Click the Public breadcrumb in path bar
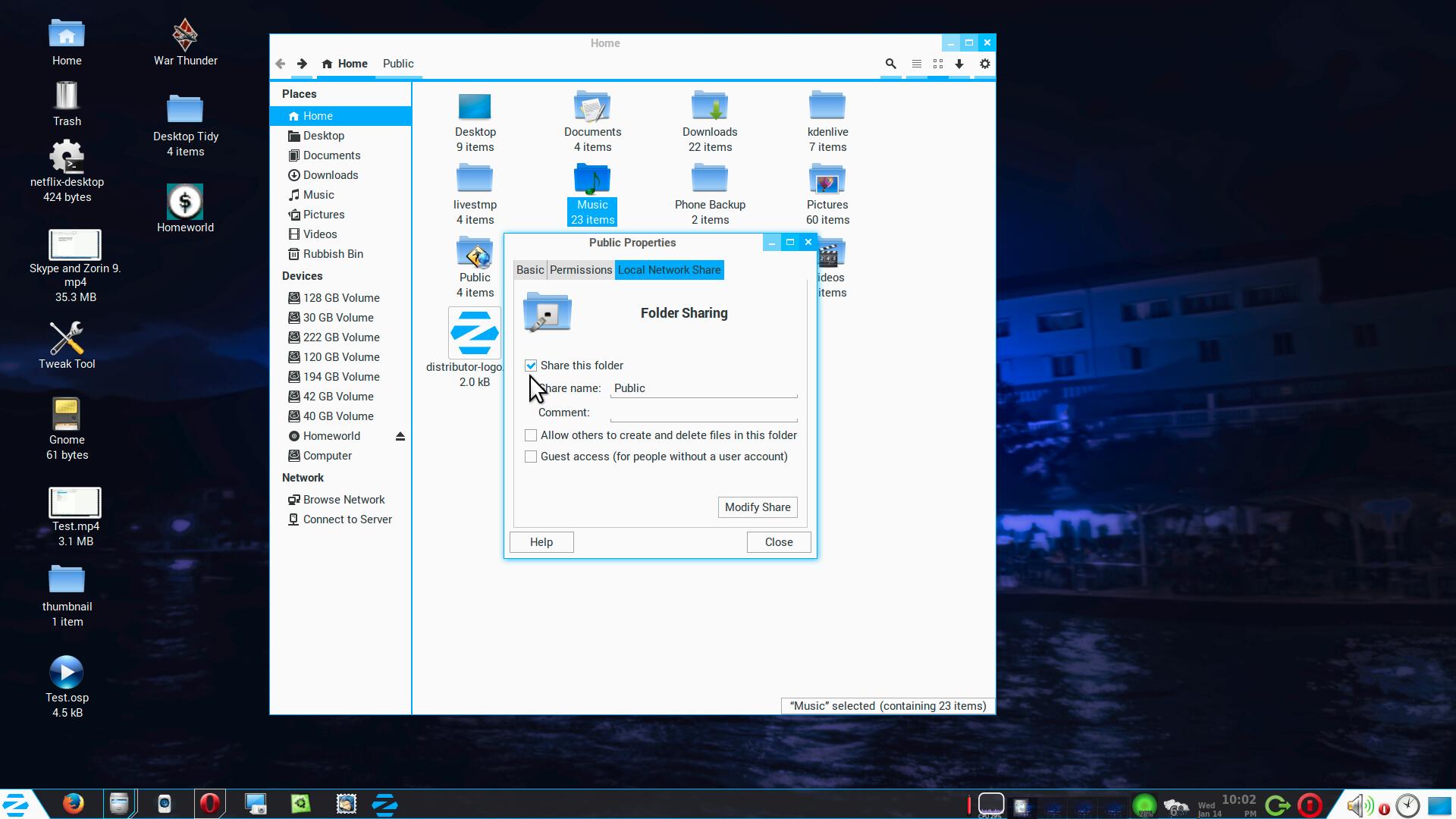1456x819 pixels. pyautogui.click(x=398, y=64)
